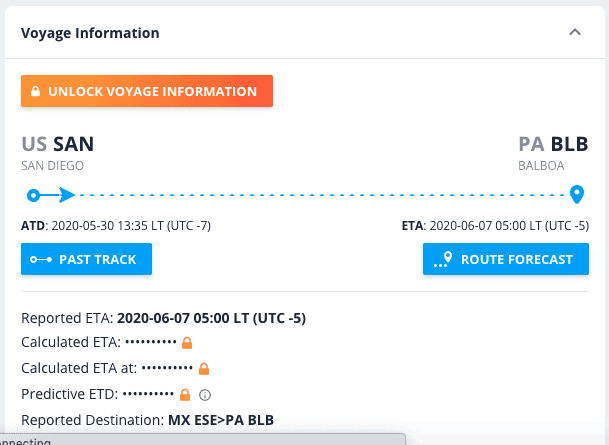Click the BALBOA port name
Viewport: 609px width, 445px height.
click(x=541, y=166)
